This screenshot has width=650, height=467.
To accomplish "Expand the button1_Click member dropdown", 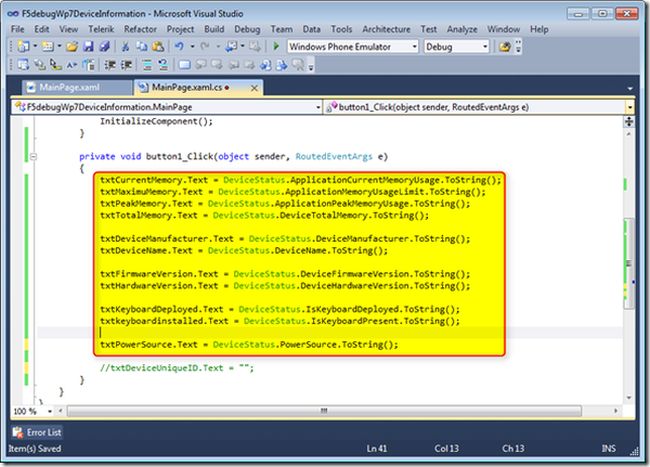I will (630, 107).
